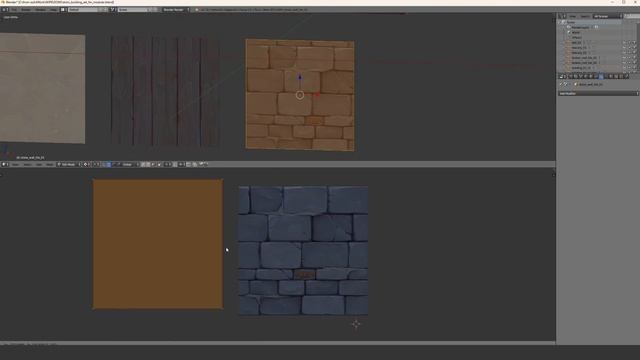
Task: Switch to World properties tab
Action: click(585, 77)
